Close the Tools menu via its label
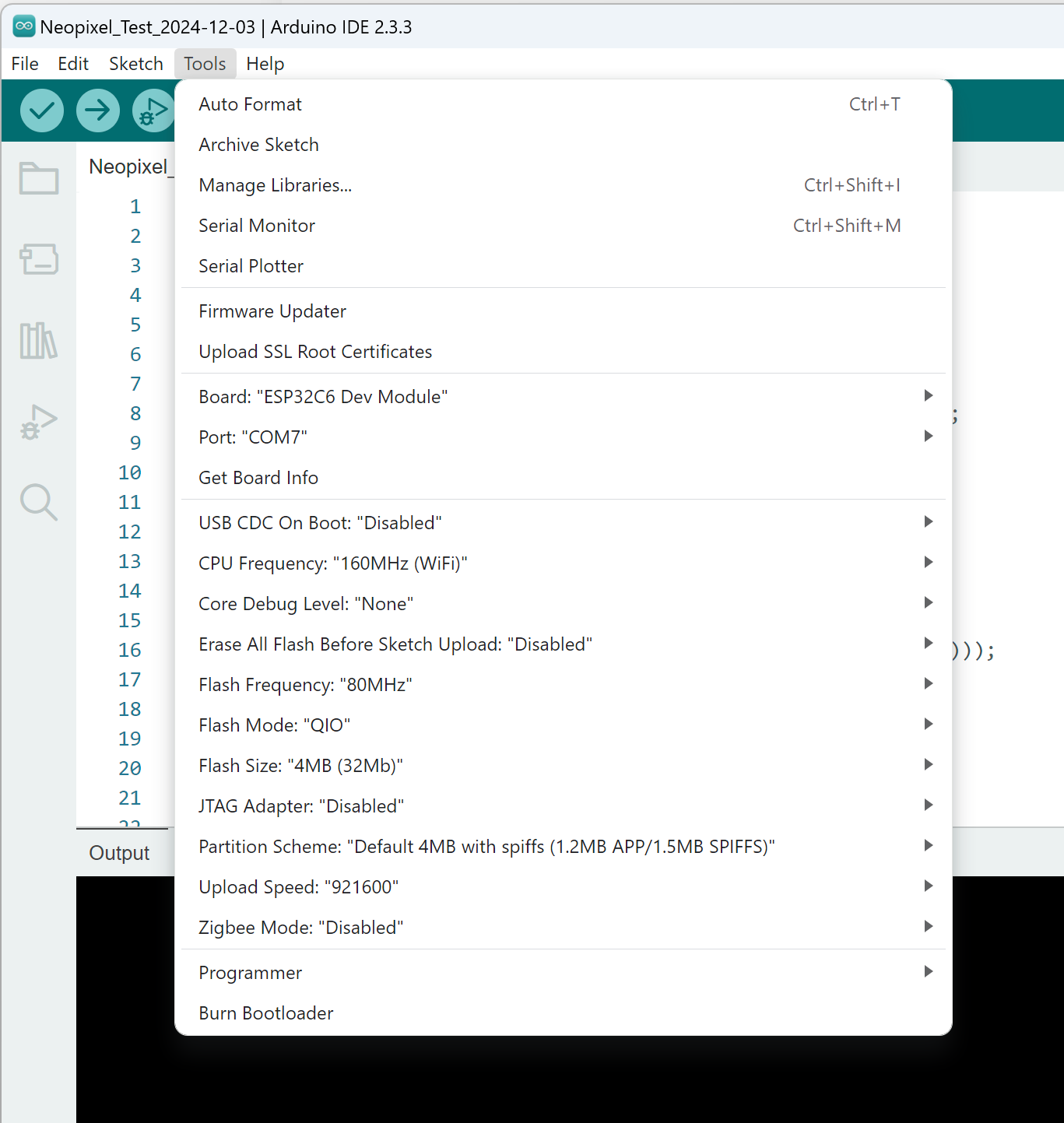This screenshot has width=1064, height=1123. click(x=205, y=64)
